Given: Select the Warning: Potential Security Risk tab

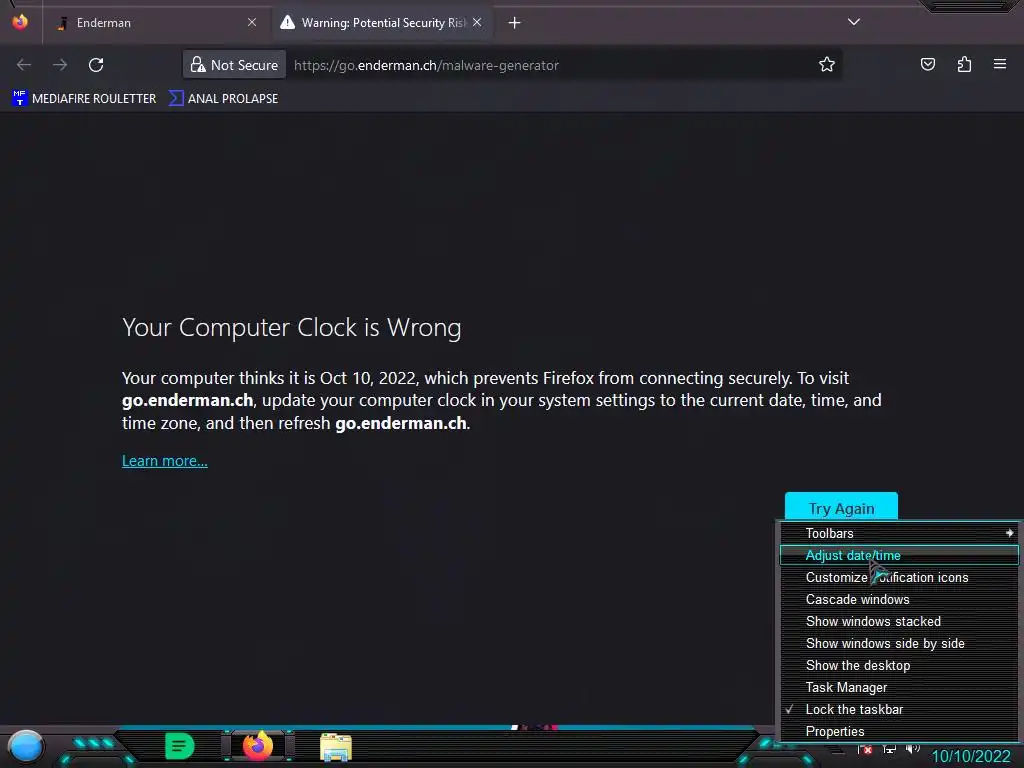Looking at the screenshot, I should [382, 23].
